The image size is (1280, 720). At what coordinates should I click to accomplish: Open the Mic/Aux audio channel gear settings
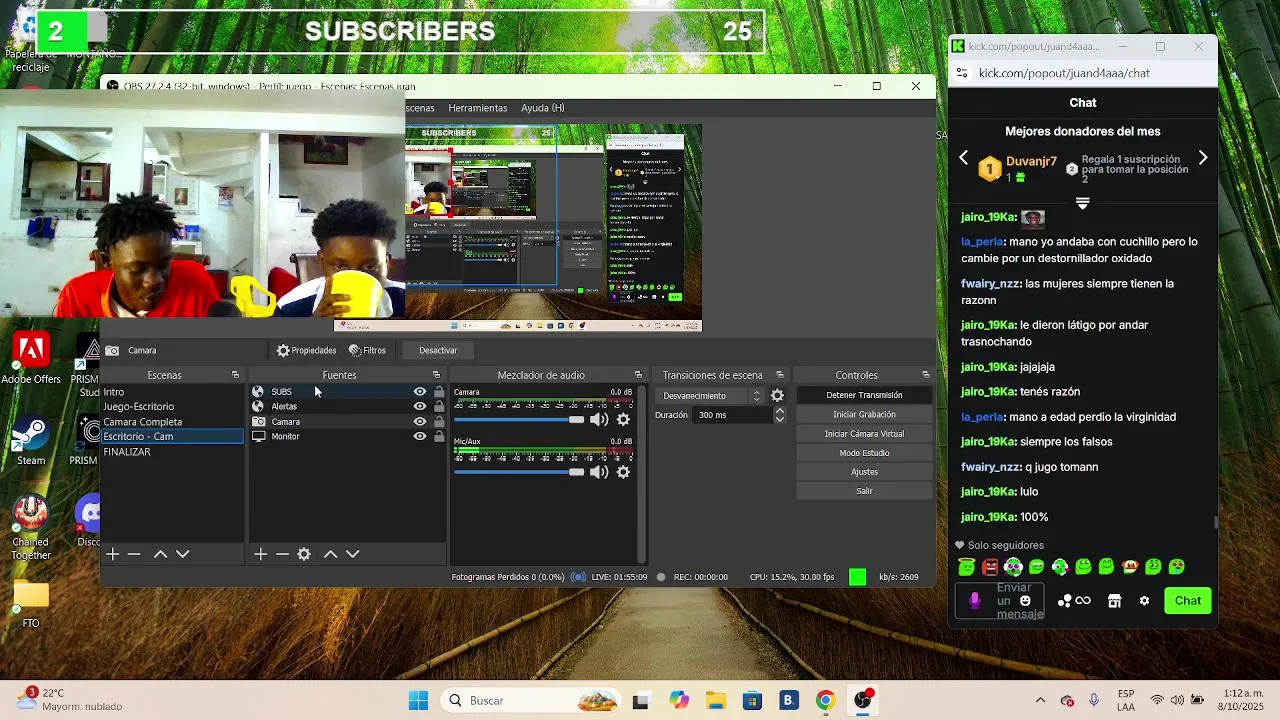pos(623,472)
